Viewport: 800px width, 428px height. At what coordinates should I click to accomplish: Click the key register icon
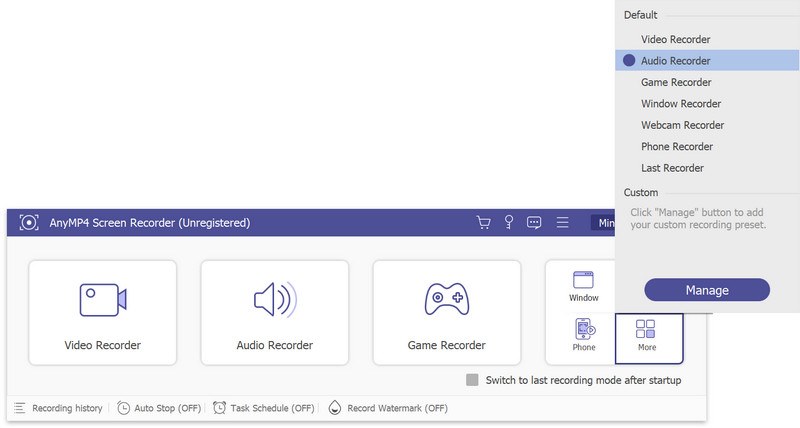509,222
